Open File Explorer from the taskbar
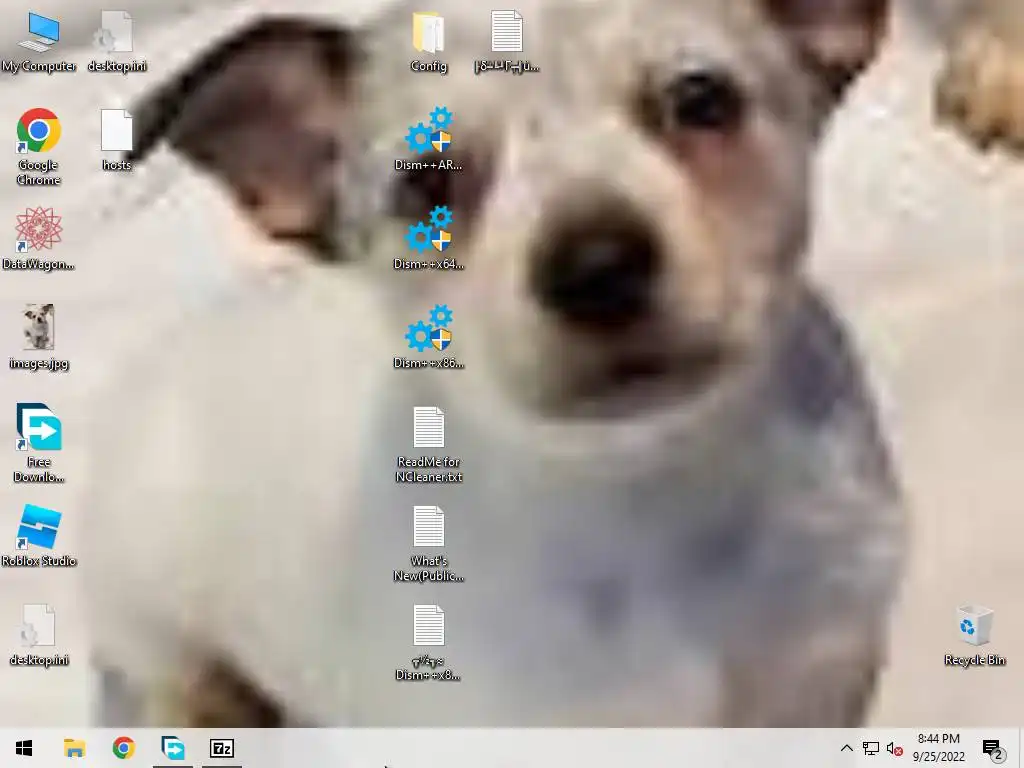Viewport: 1024px width, 768px height. pyautogui.click(x=74, y=748)
